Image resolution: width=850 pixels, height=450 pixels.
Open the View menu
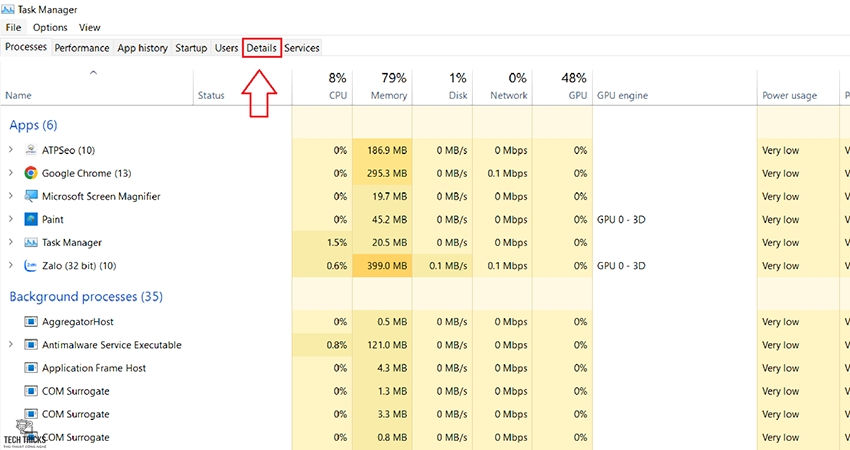89,27
